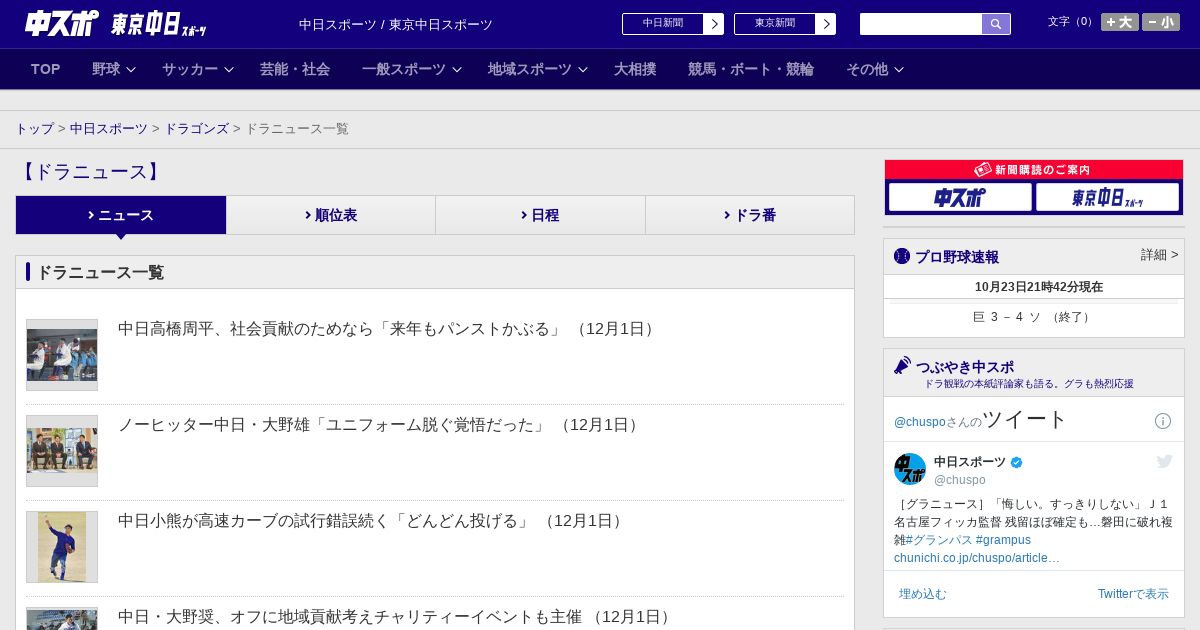Switch to the 日程 tab
The height and width of the screenshot is (630, 1200).
click(x=540, y=215)
